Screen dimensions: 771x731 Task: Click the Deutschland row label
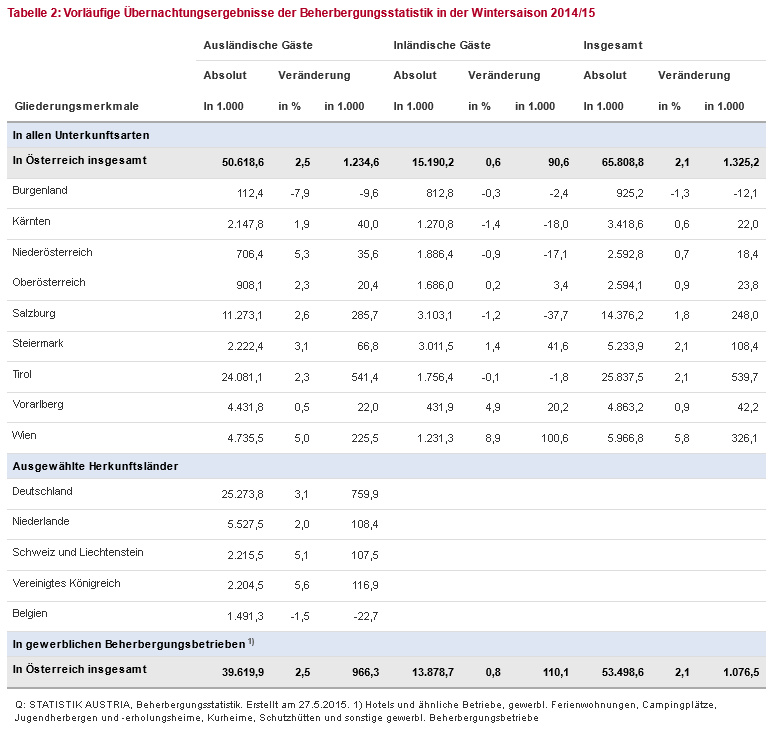(x=42, y=491)
